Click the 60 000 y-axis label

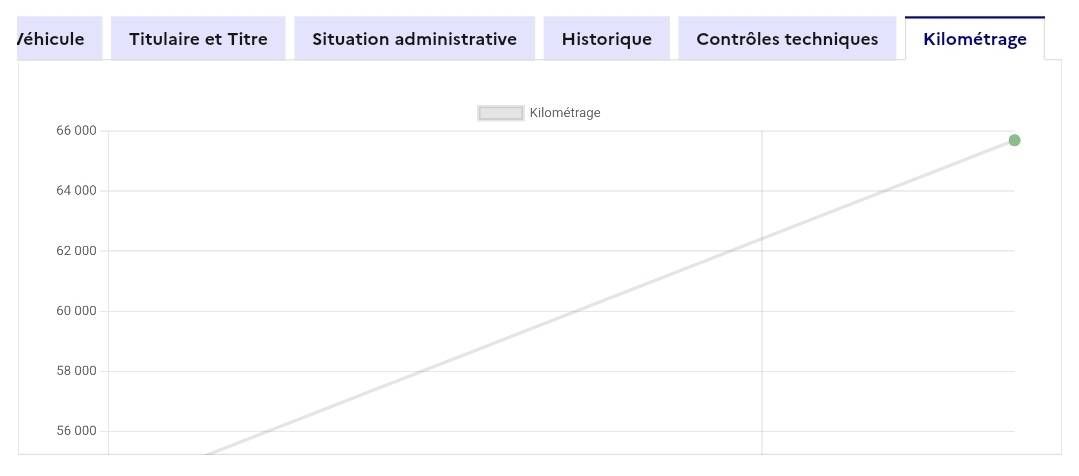pos(76,311)
